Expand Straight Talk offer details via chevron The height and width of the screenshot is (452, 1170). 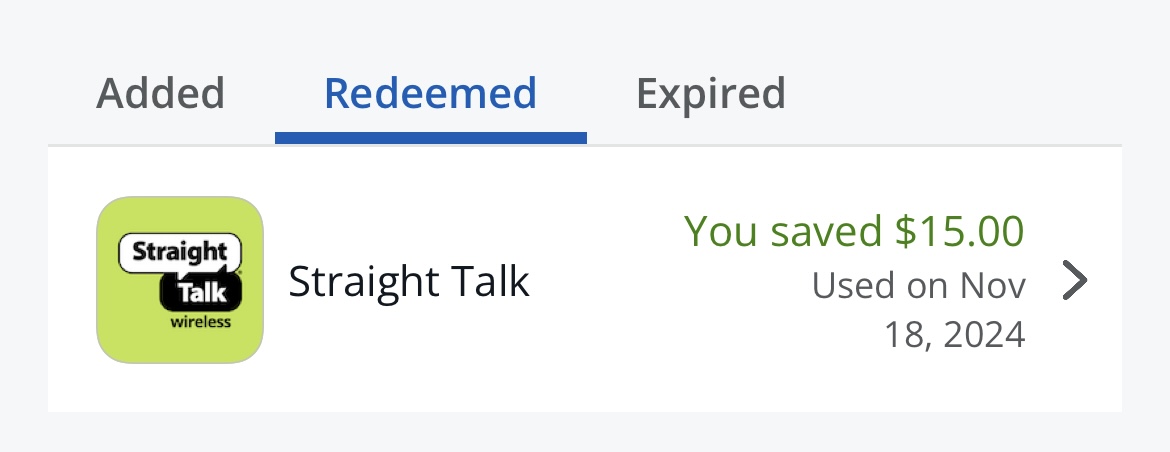1074,280
